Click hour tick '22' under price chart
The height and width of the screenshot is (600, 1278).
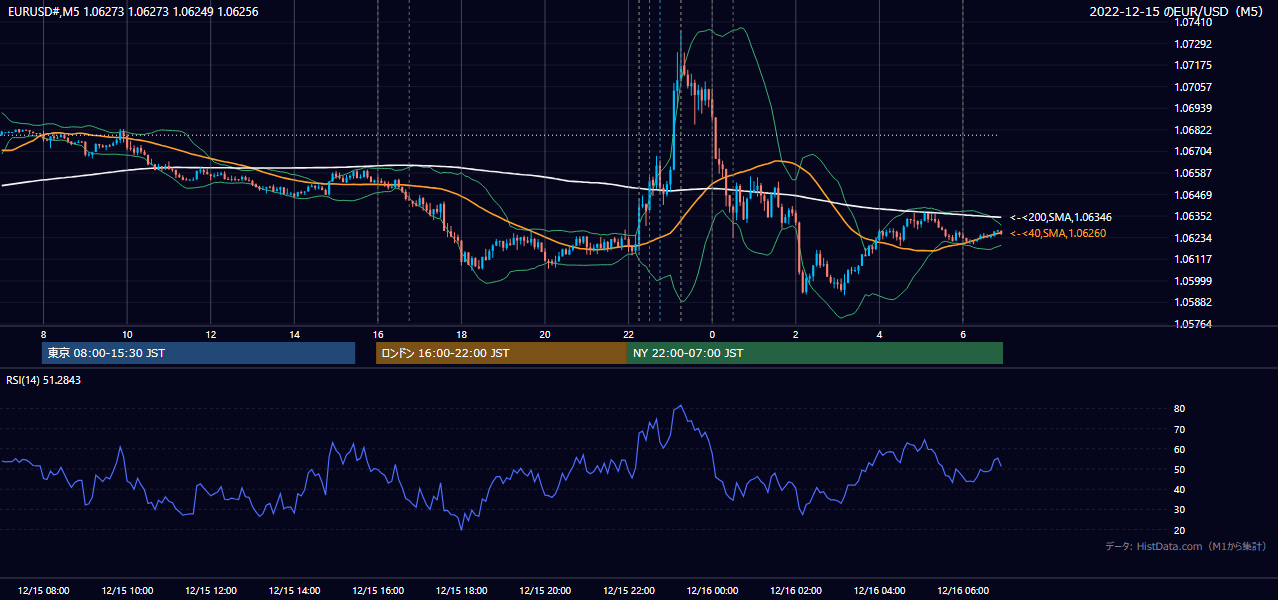(629, 334)
